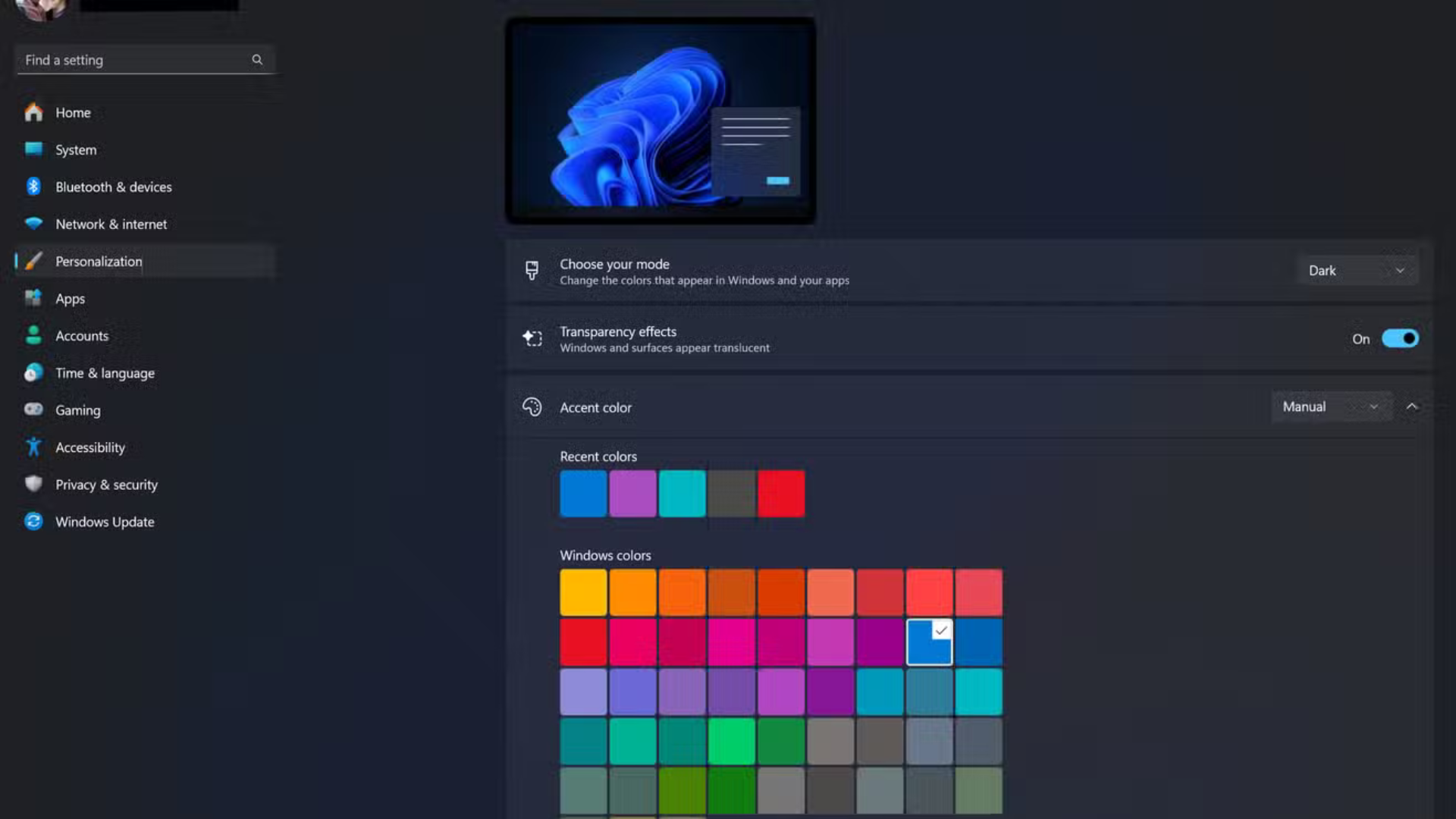Click the Windows Update refresh icon
Image resolution: width=1456 pixels, height=819 pixels.
(33, 521)
